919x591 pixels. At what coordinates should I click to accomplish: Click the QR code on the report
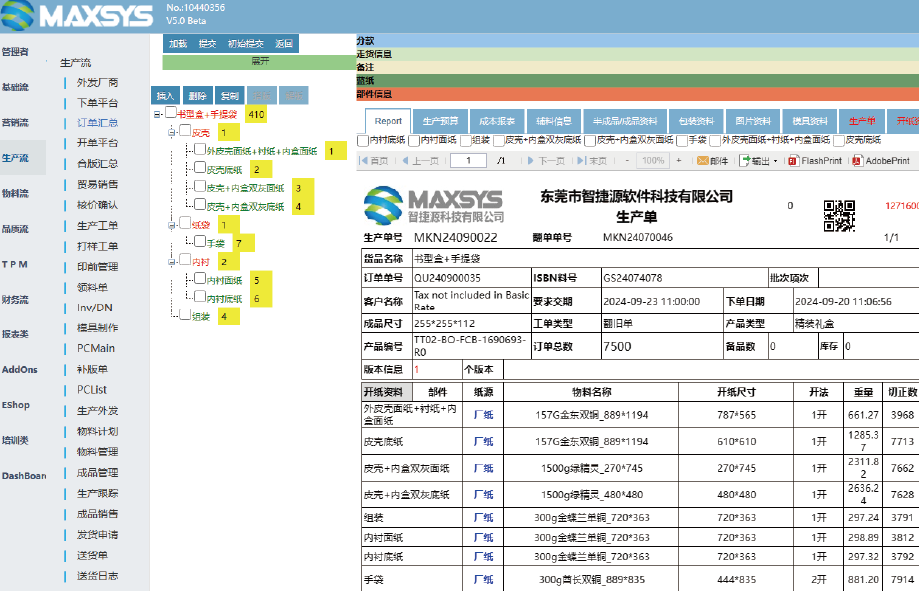pyautogui.click(x=839, y=215)
